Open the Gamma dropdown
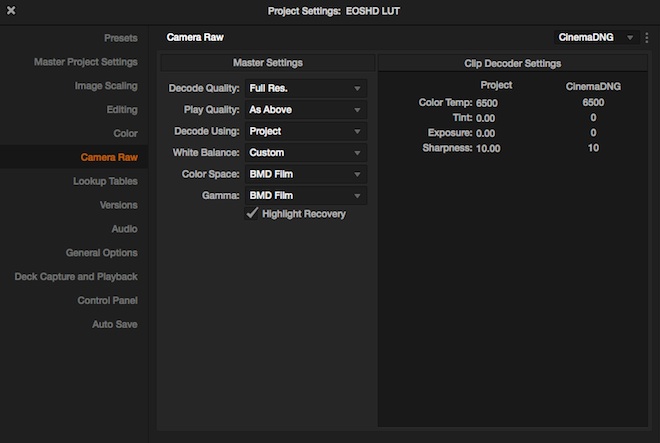The image size is (660, 443). 305,196
